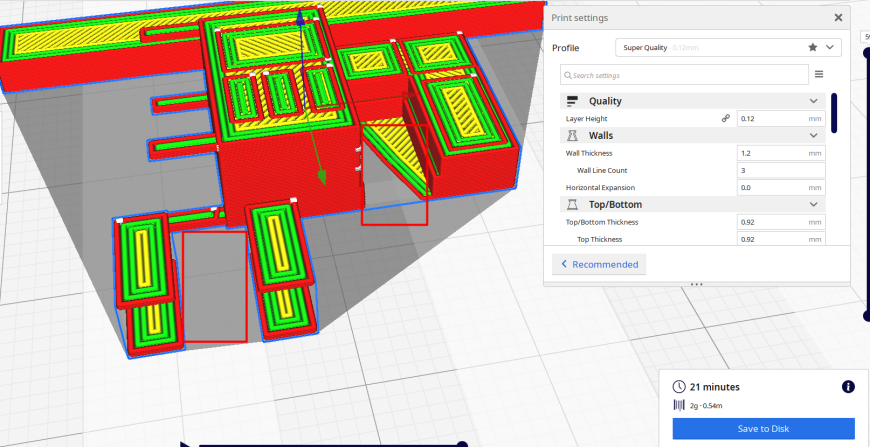
Task: Click the star icon in the Profile box
Action: coord(813,47)
